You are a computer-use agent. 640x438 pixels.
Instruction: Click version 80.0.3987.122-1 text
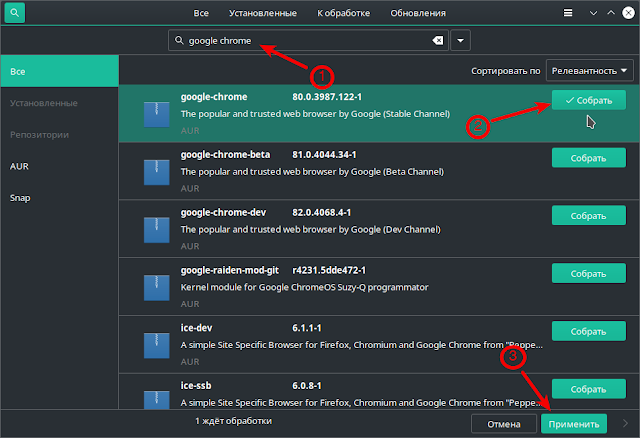click(x=327, y=97)
